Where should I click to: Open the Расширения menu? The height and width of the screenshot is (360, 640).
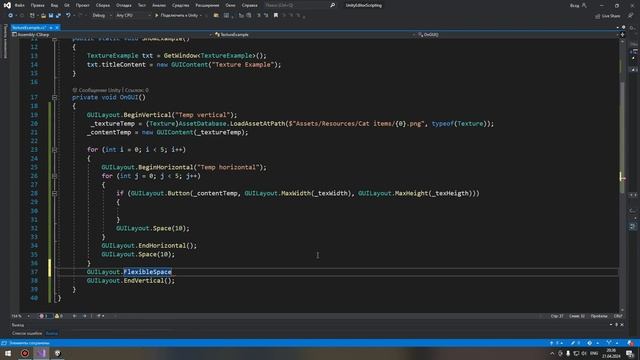point(207,5)
